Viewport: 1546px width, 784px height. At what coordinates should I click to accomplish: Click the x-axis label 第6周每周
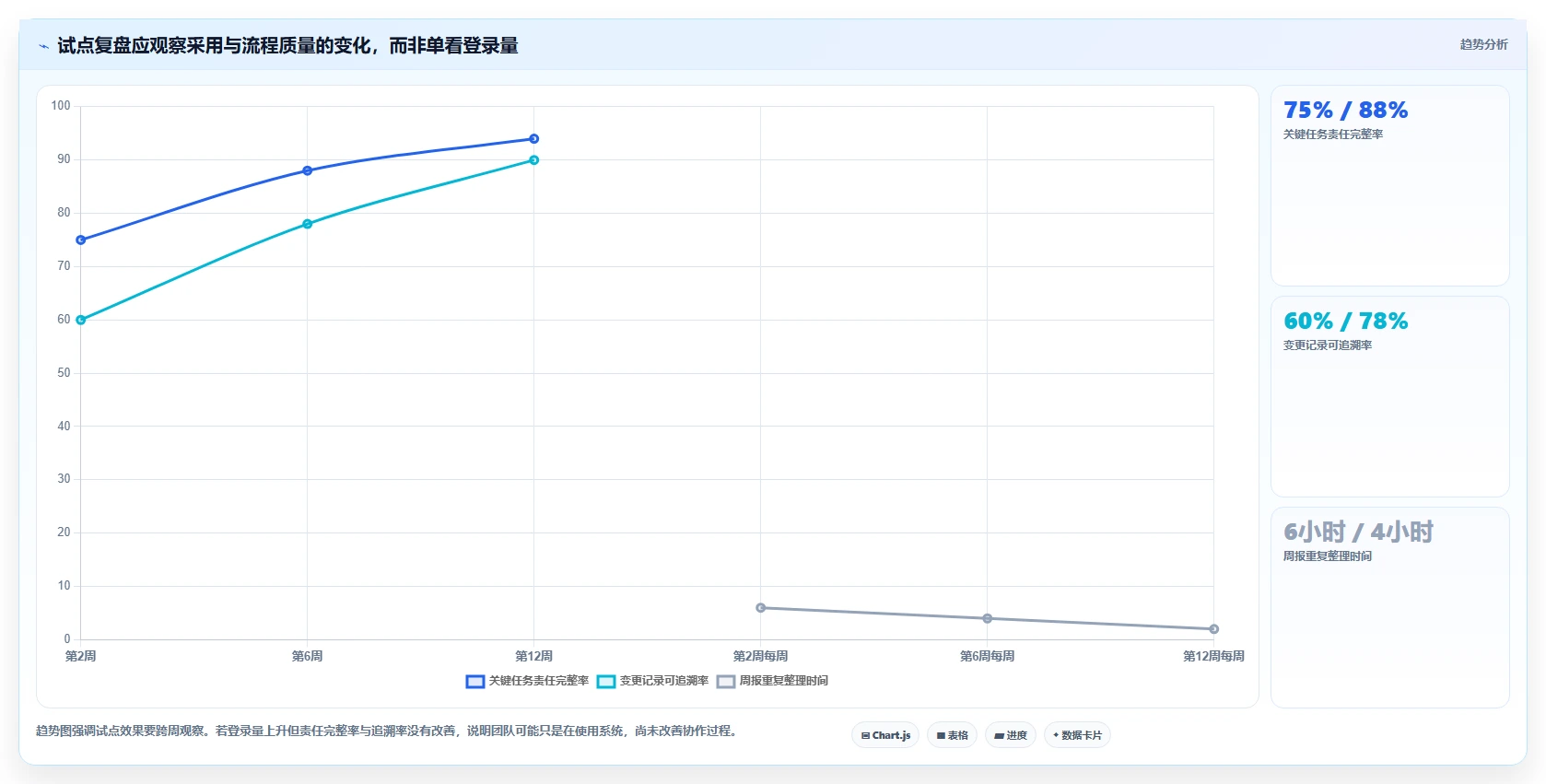click(x=988, y=656)
